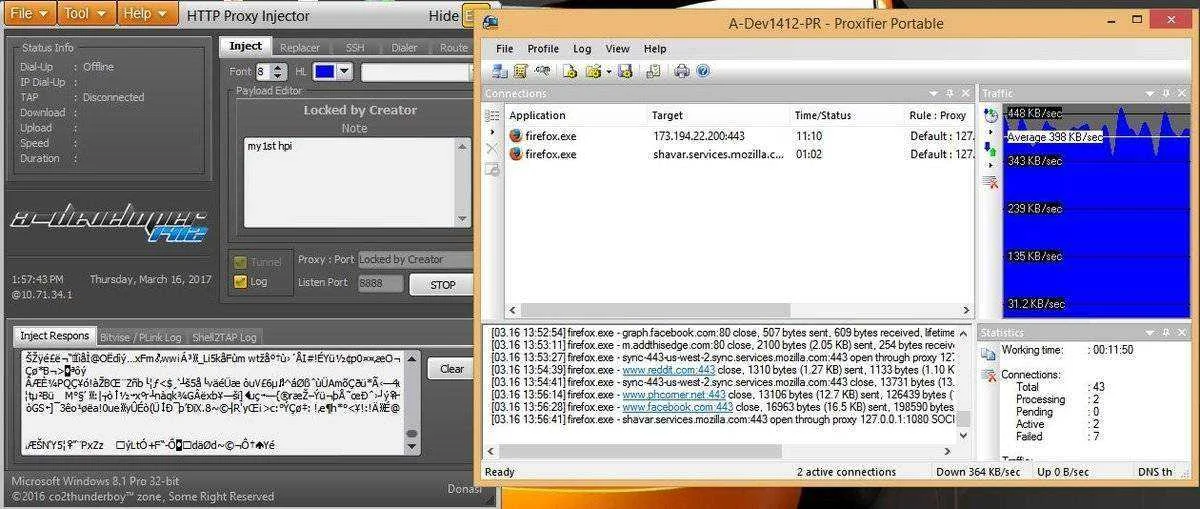Pin the Connections panel using pushpin icon
Image resolution: width=1200 pixels, height=509 pixels.
click(950, 93)
